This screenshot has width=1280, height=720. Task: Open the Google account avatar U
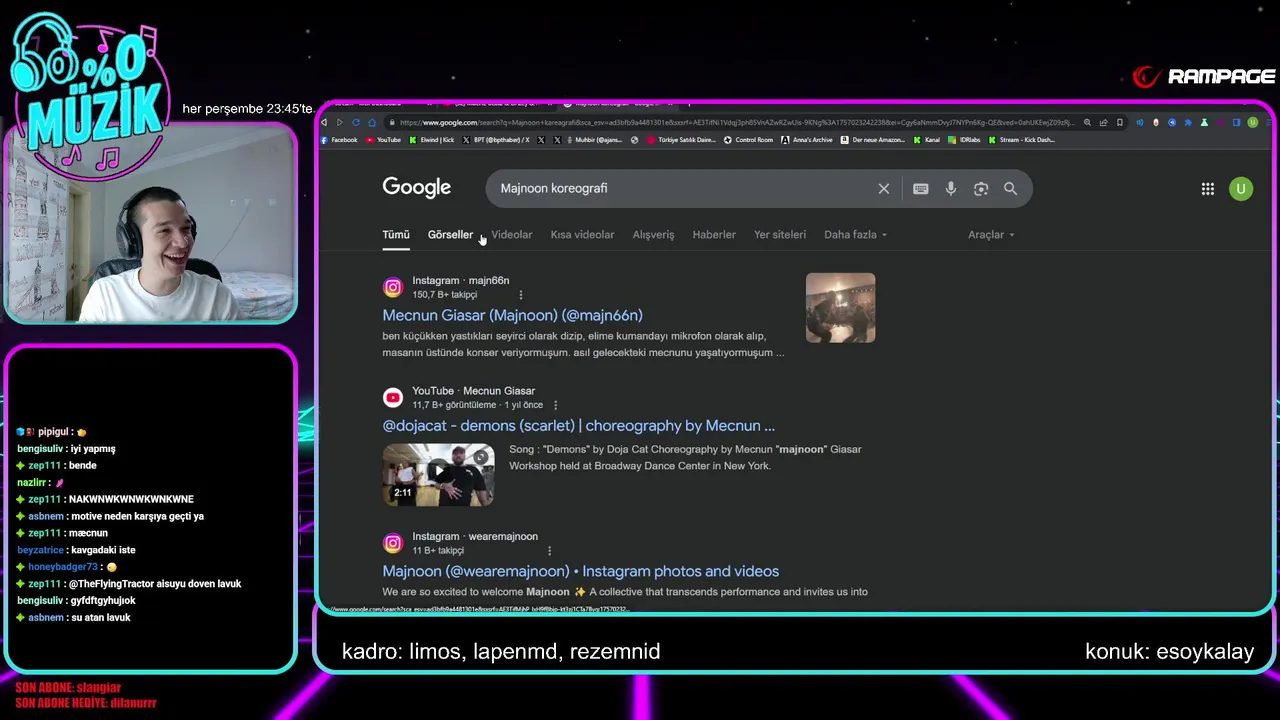point(1241,188)
